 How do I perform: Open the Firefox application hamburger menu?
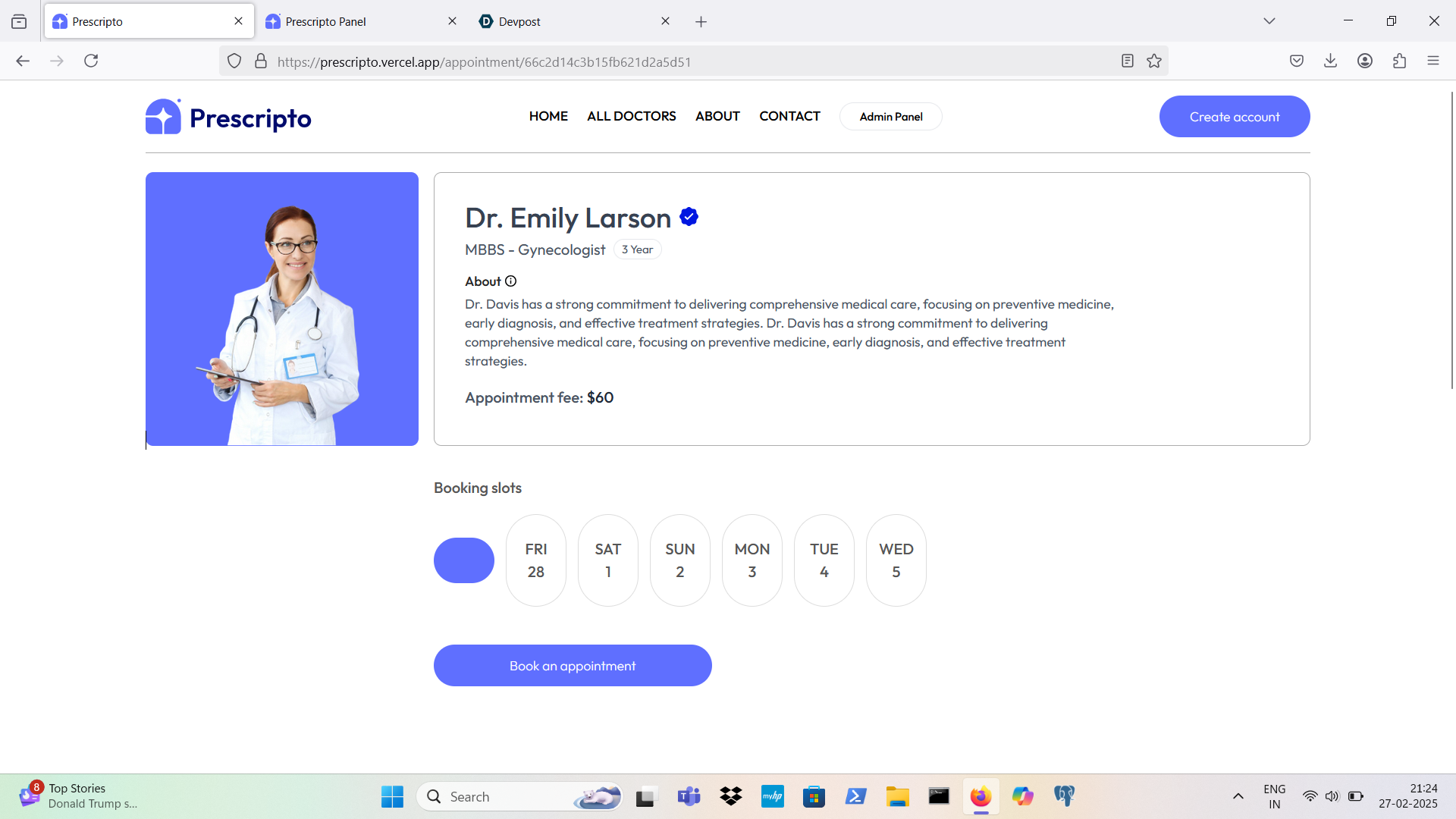tap(1433, 61)
